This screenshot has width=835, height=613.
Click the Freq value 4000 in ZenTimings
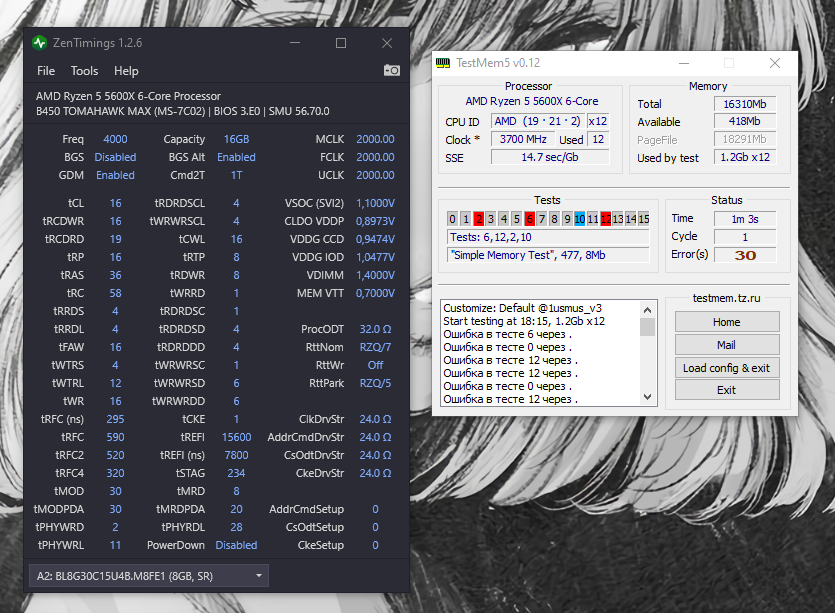point(115,139)
